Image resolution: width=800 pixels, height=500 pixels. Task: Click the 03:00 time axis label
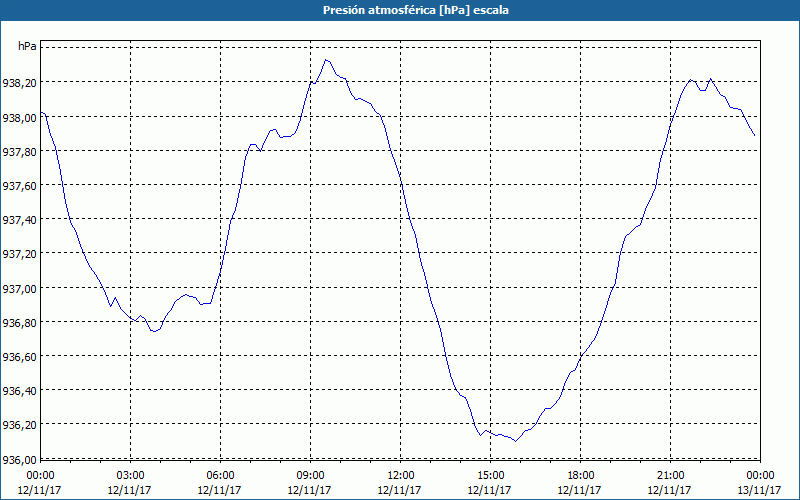pos(131,475)
